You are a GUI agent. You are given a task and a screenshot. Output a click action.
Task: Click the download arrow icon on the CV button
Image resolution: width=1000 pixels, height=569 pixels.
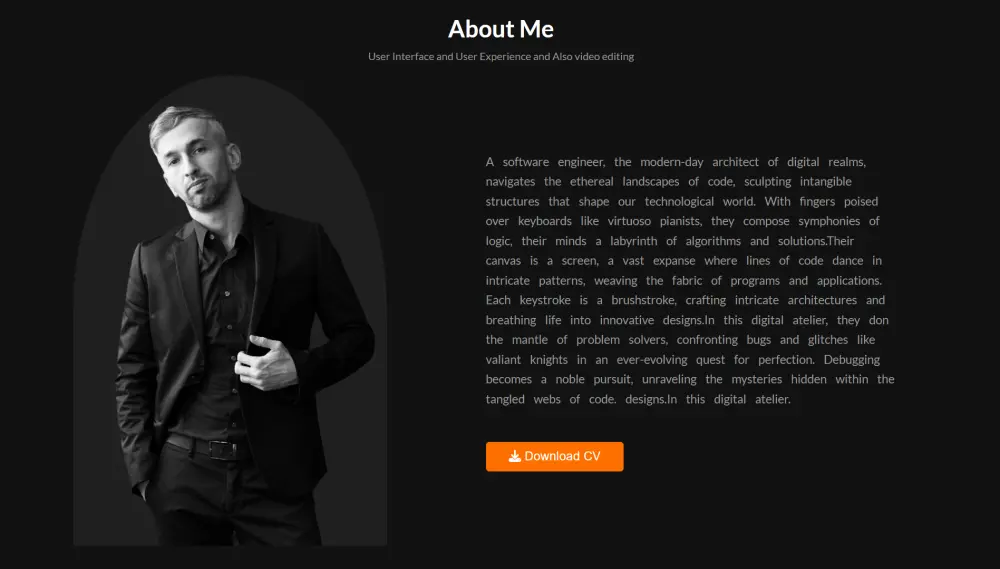tap(514, 456)
